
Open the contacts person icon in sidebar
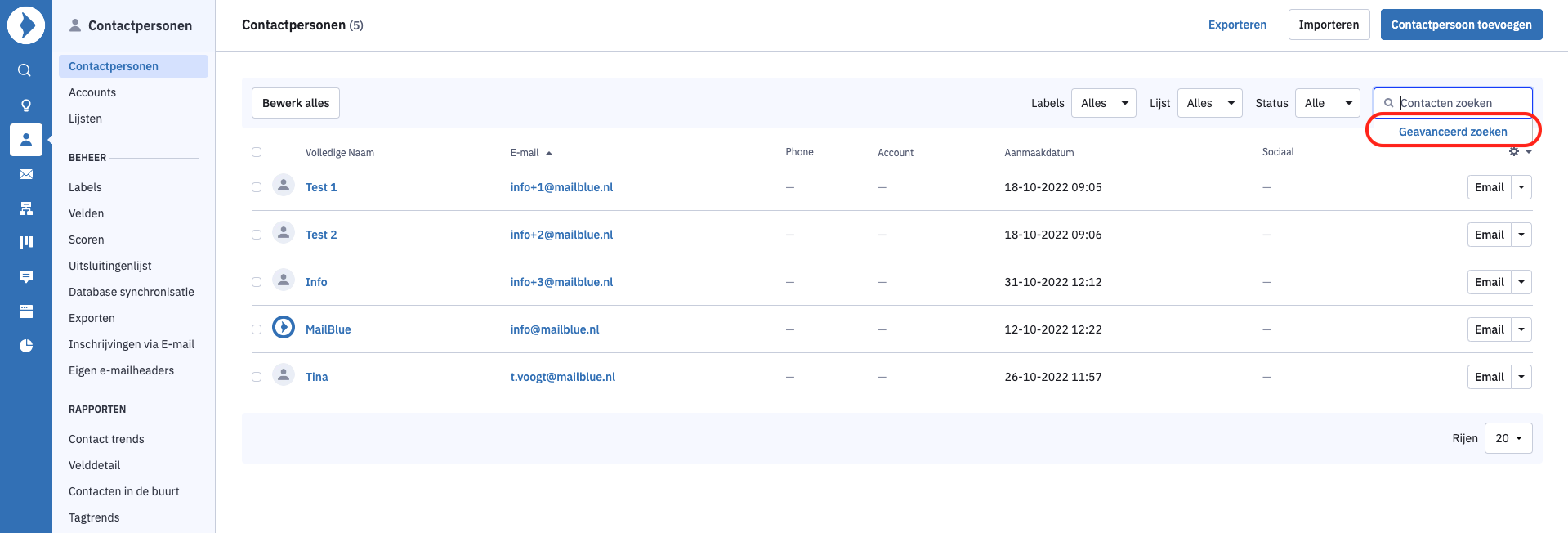point(26,140)
